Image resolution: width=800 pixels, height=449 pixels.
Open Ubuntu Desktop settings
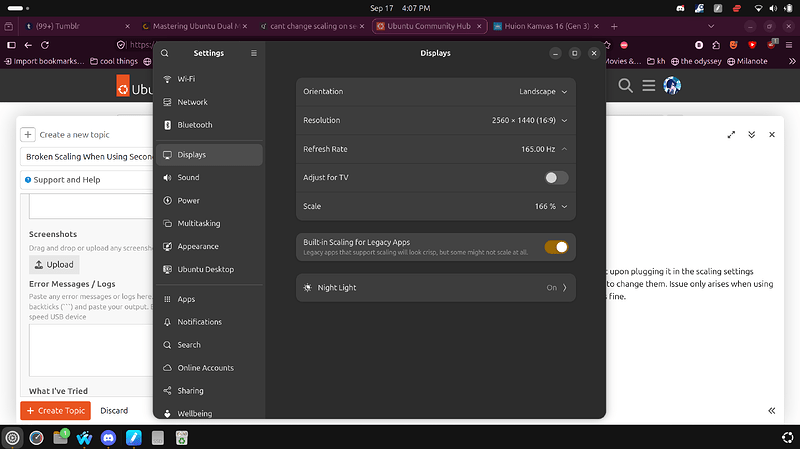click(x=209, y=269)
